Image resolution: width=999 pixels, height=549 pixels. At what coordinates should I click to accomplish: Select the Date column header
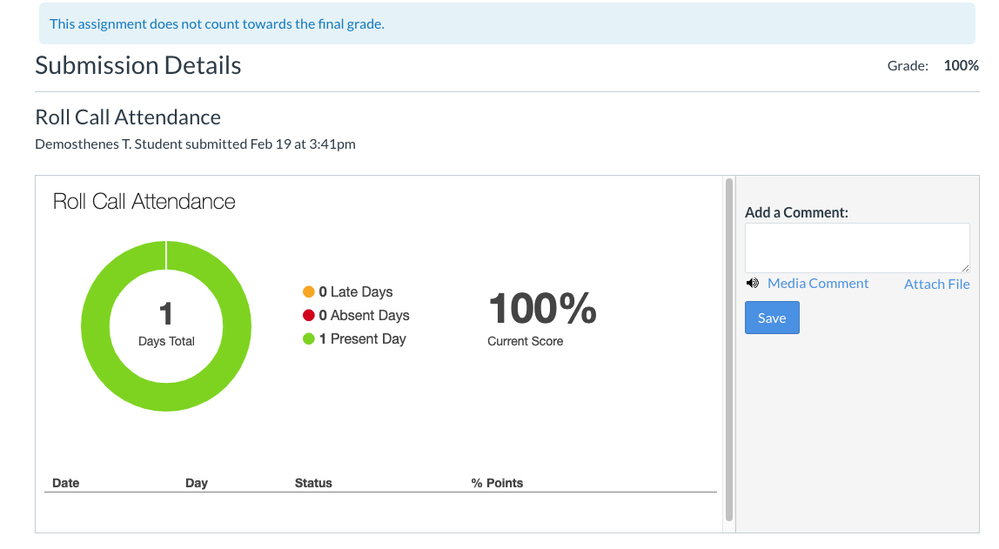point(66,483)
